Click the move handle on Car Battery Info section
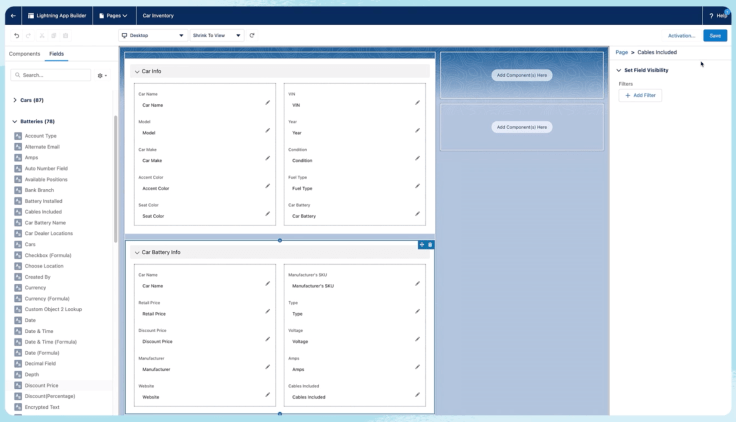The height and width of the screenshot is (422, 736). (x=422, y=245)
